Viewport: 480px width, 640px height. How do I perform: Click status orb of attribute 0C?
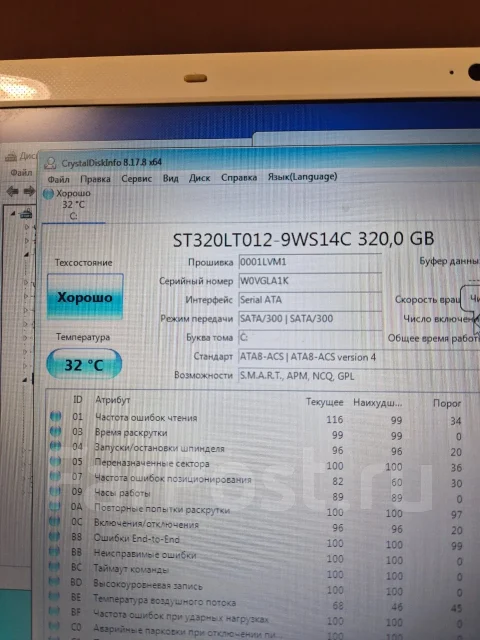55,521
